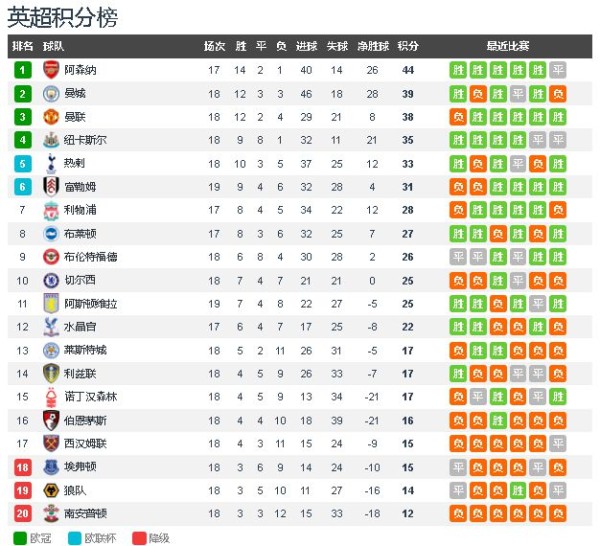Open the 水晶宫 team name
Screen dimensions: 600x546
(x=80, y=327)
